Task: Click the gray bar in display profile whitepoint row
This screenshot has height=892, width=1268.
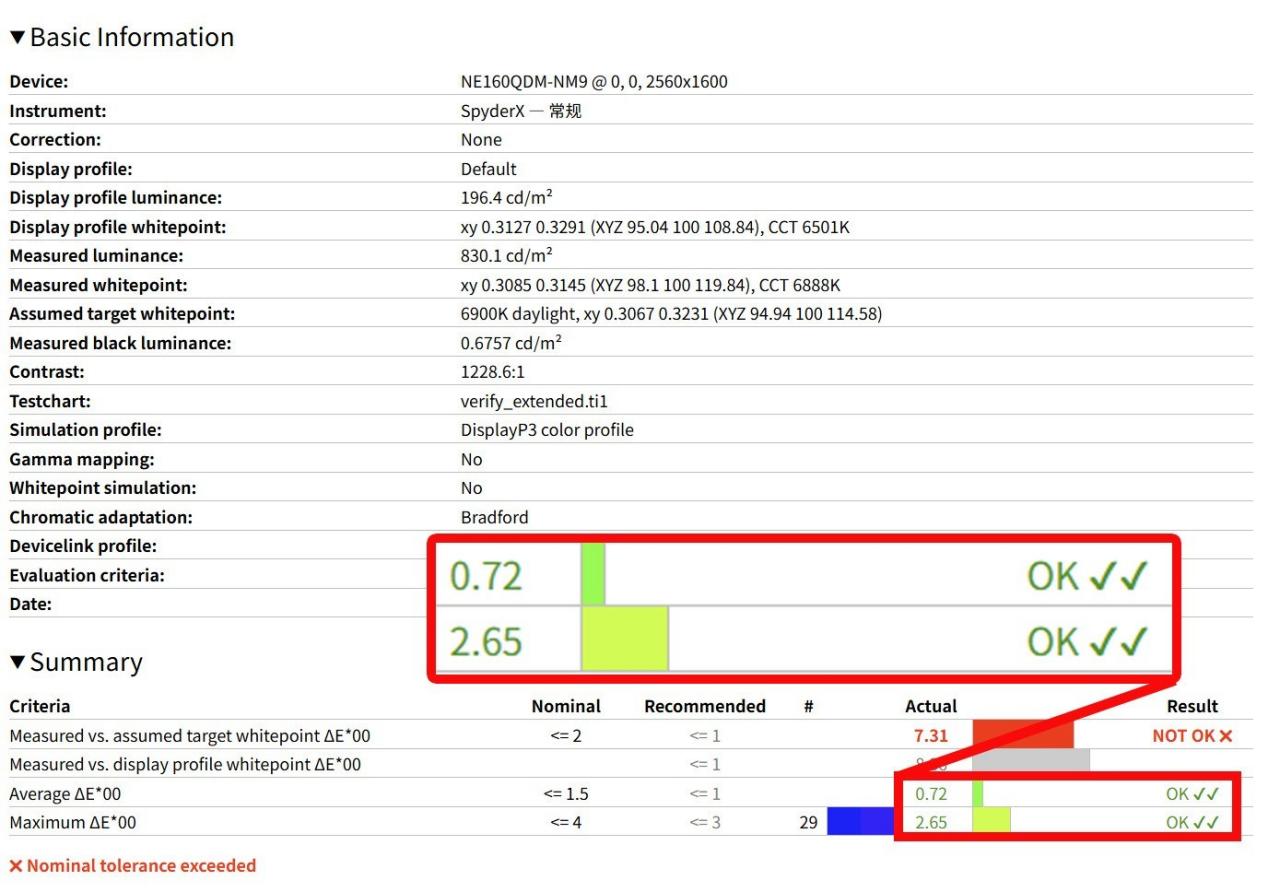Action: coord(1030,764)
